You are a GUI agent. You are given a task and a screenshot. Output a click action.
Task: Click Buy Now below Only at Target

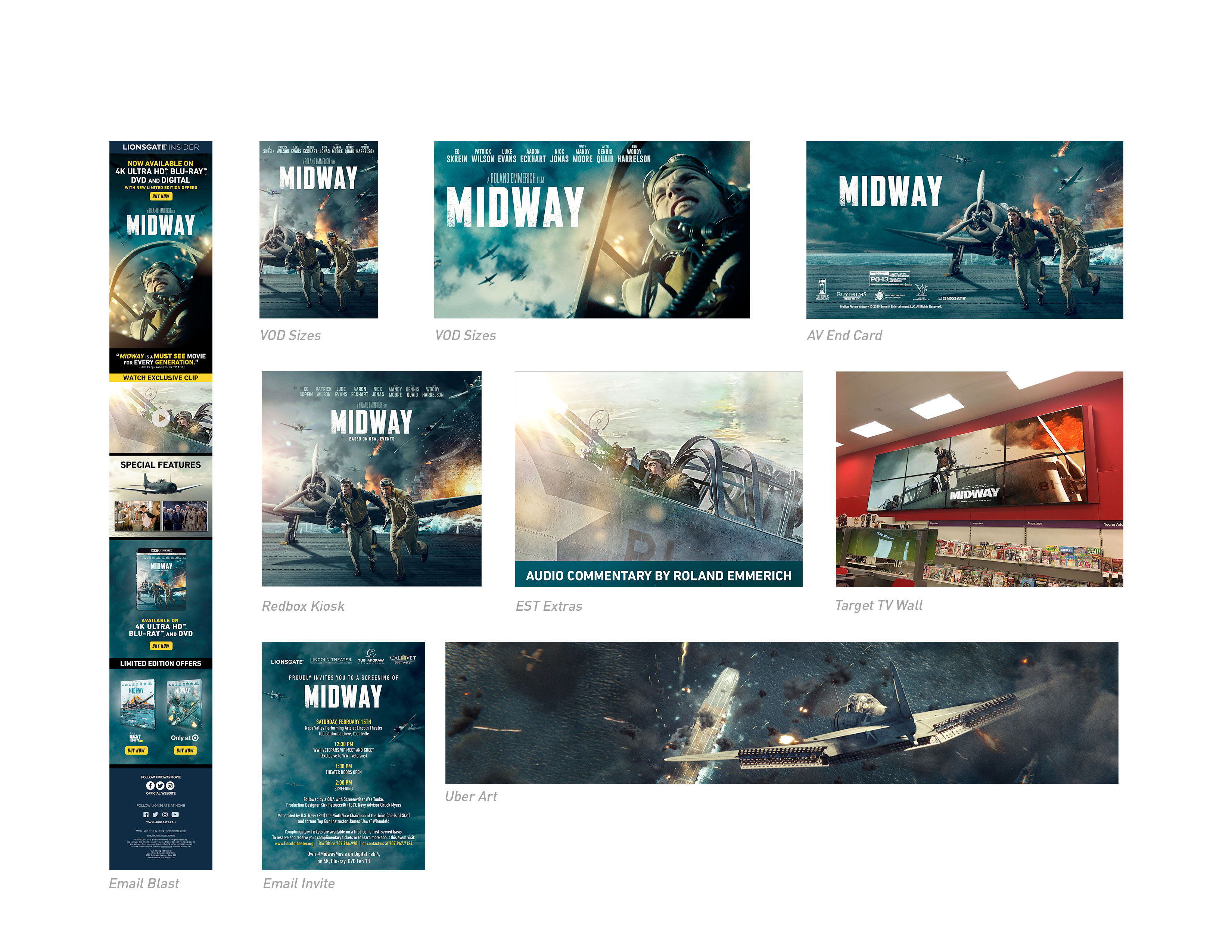[x=185, y=751]
